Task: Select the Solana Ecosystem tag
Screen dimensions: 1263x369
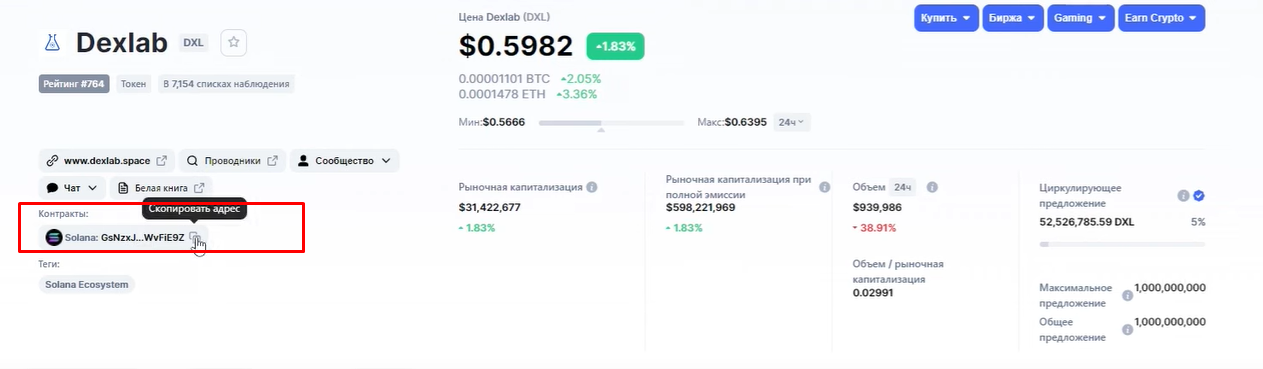Action: pos(87,284)
